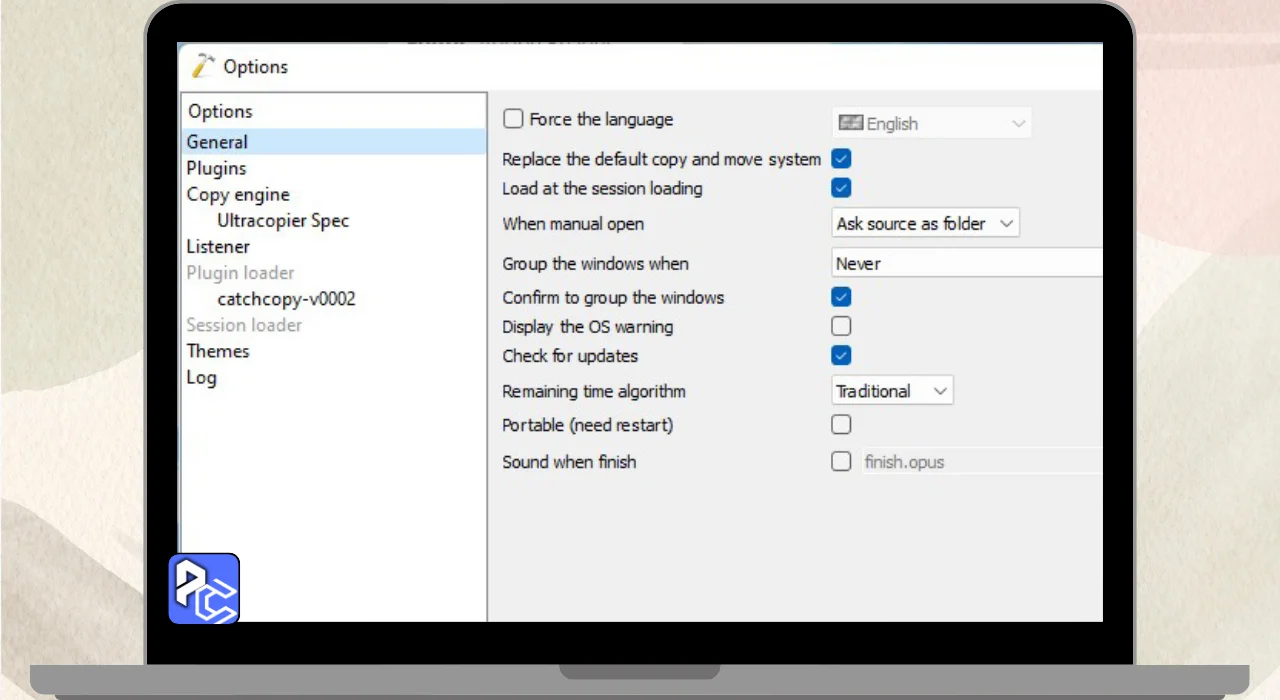Click the finish.opus sound file field
The image size is (1280, 700).
[x=980, y=462]
